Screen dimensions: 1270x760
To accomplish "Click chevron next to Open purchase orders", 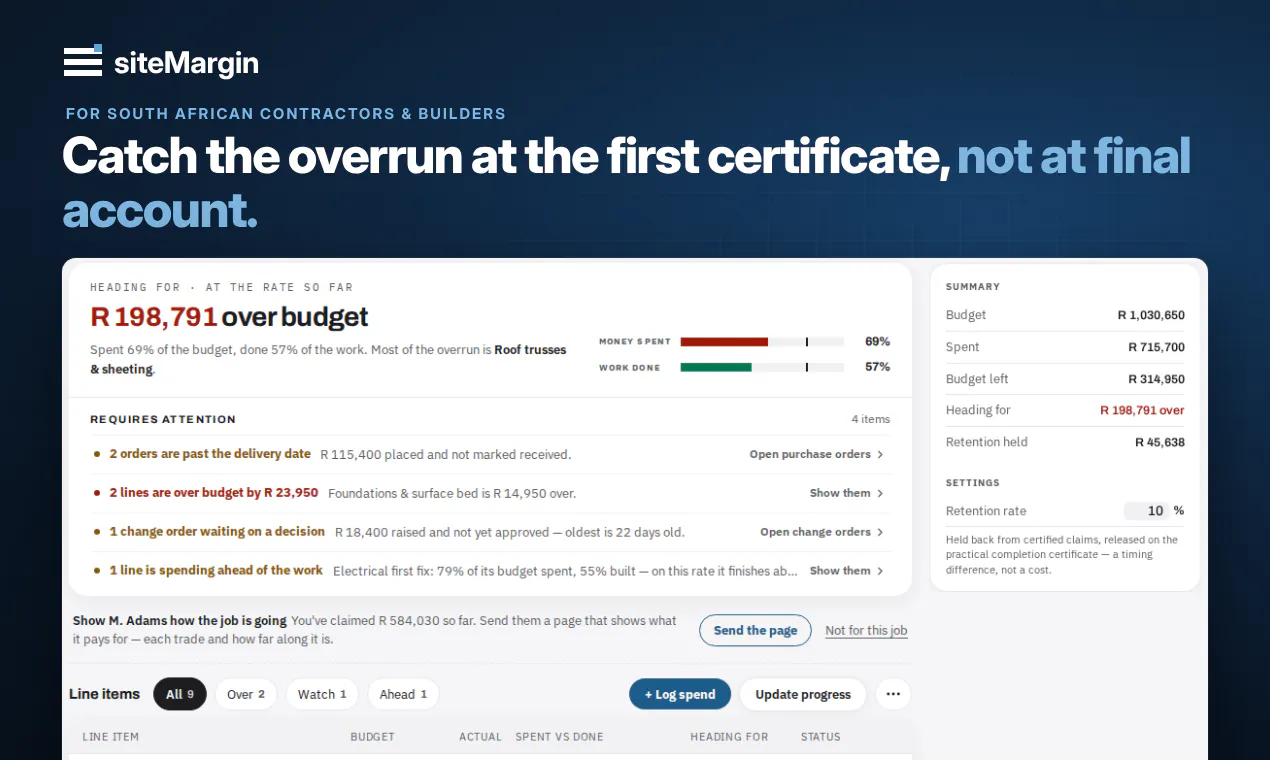I will [x=880, y=454].
